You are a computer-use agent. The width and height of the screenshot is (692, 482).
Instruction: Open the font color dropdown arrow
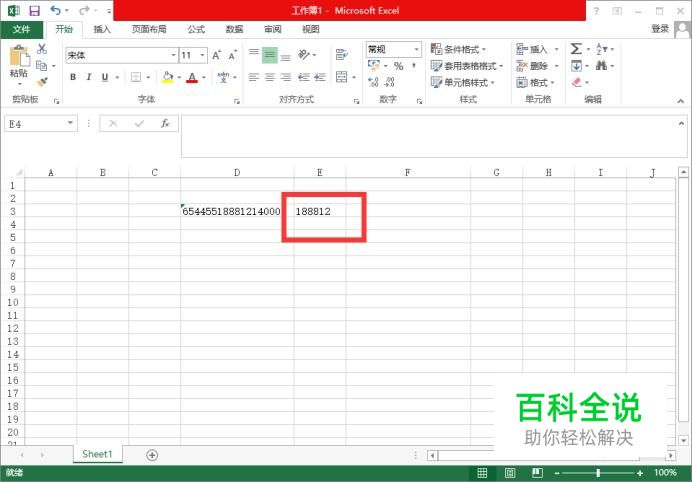204,78
